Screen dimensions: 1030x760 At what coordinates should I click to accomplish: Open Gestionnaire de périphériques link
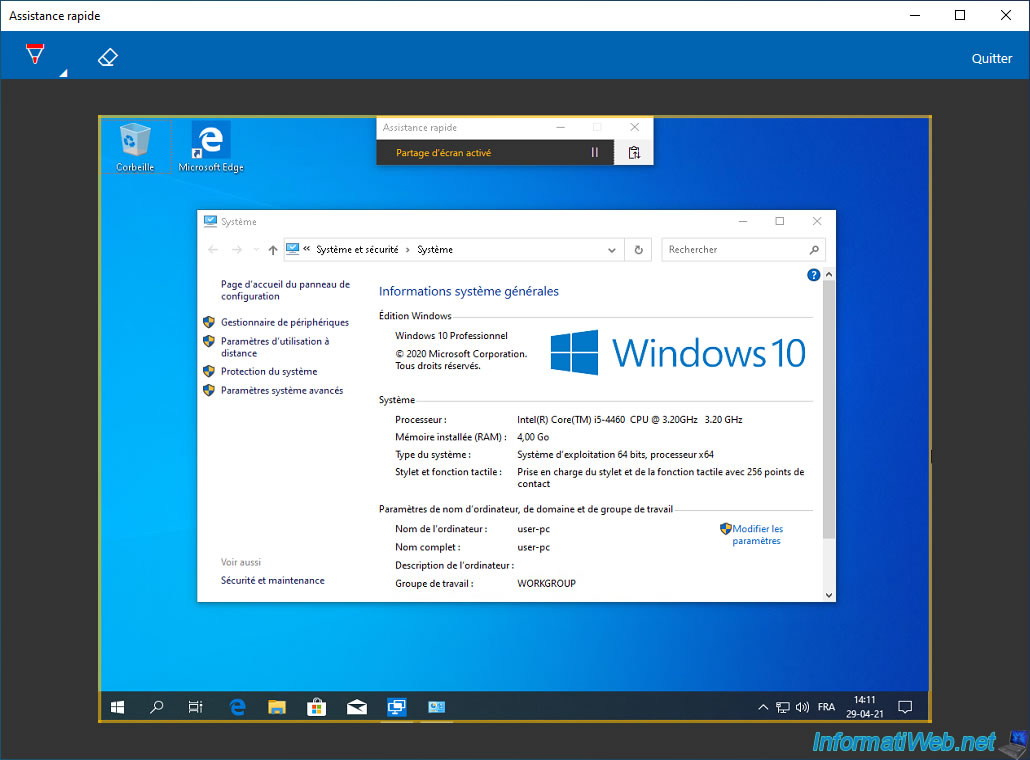[284, 322]
